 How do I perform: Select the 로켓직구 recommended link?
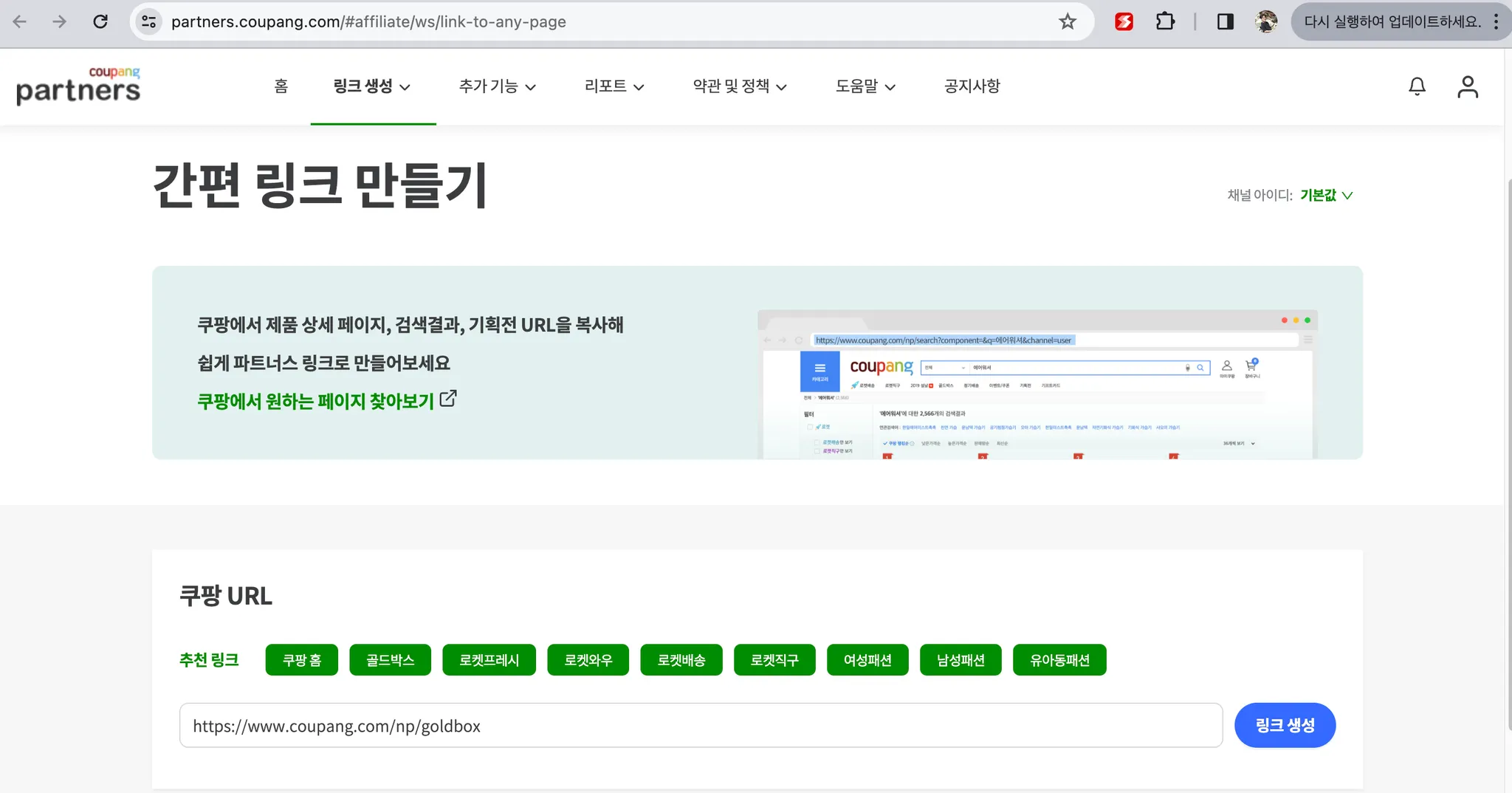(774, 660)
